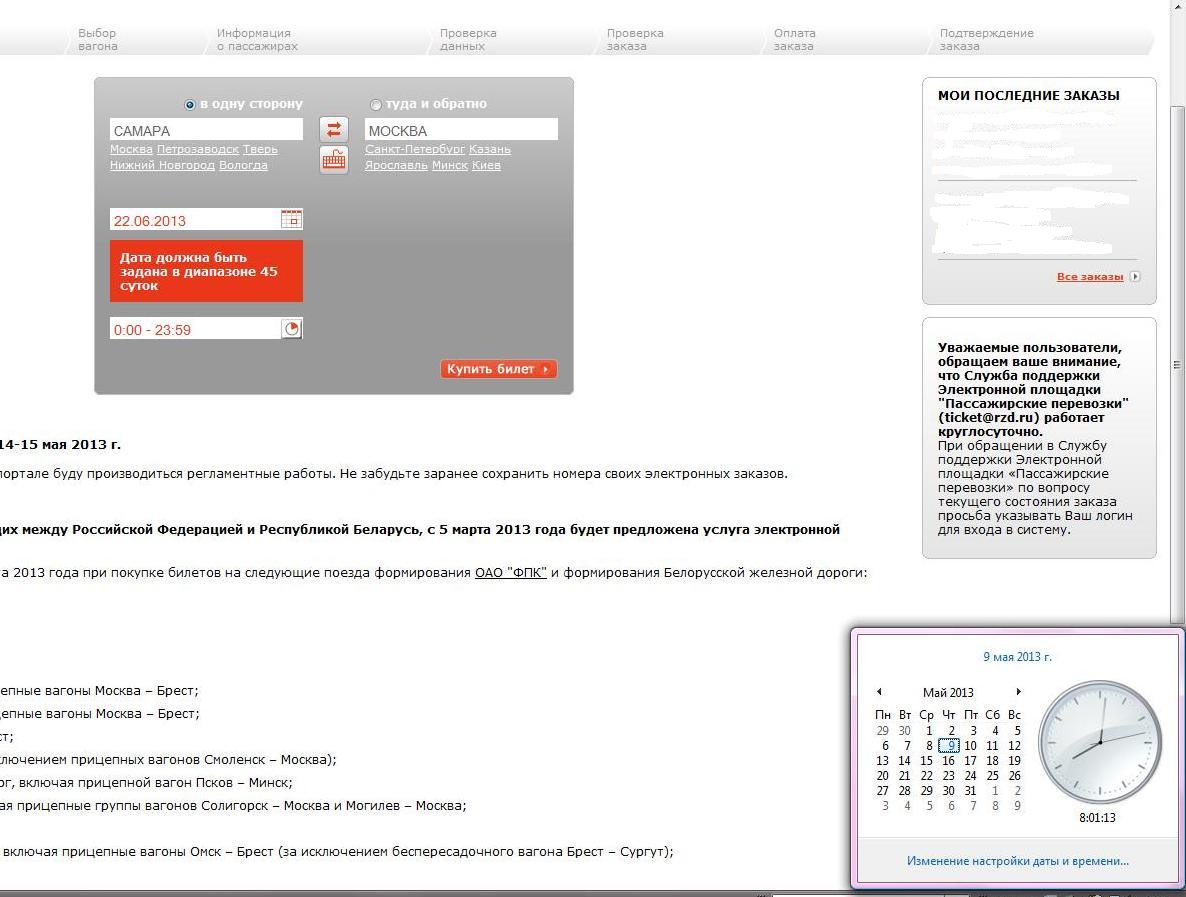Click the ОАО "ФПК" link

[510, 573]
